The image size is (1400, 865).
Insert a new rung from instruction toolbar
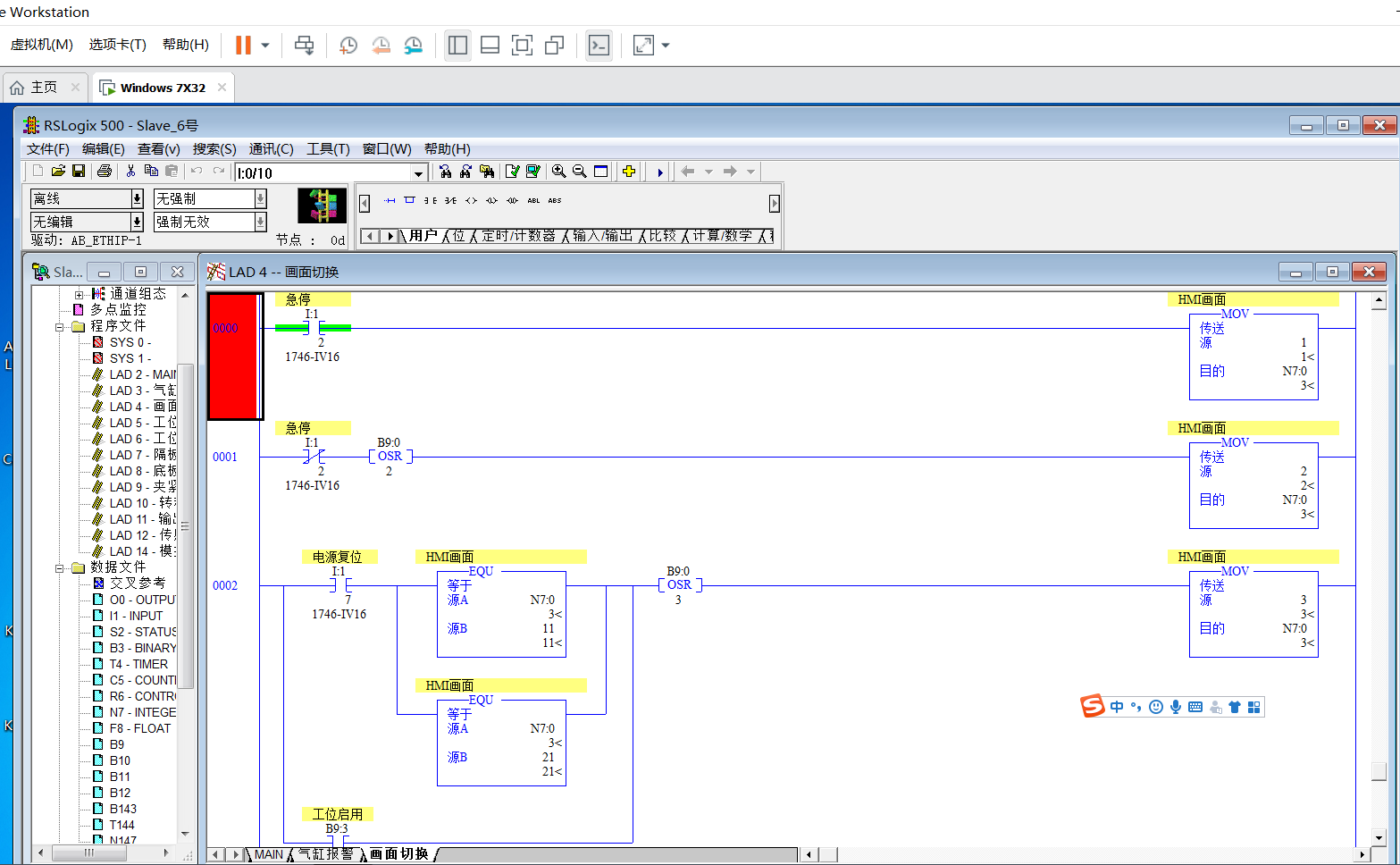[x=390, y=200]
